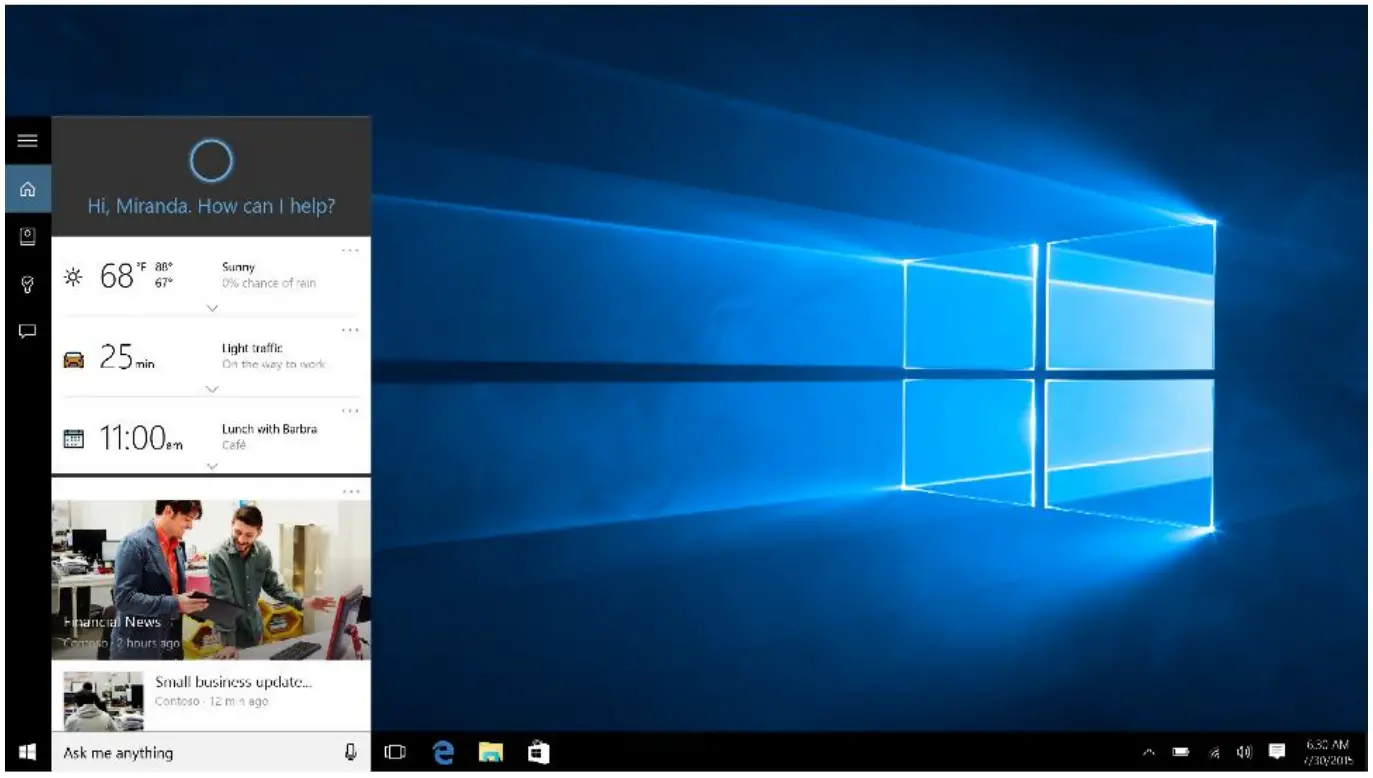This screenshot has width=1373, height=778.
Task: Open the "Small business update..." headline
Action: click(x=234, y=682)
